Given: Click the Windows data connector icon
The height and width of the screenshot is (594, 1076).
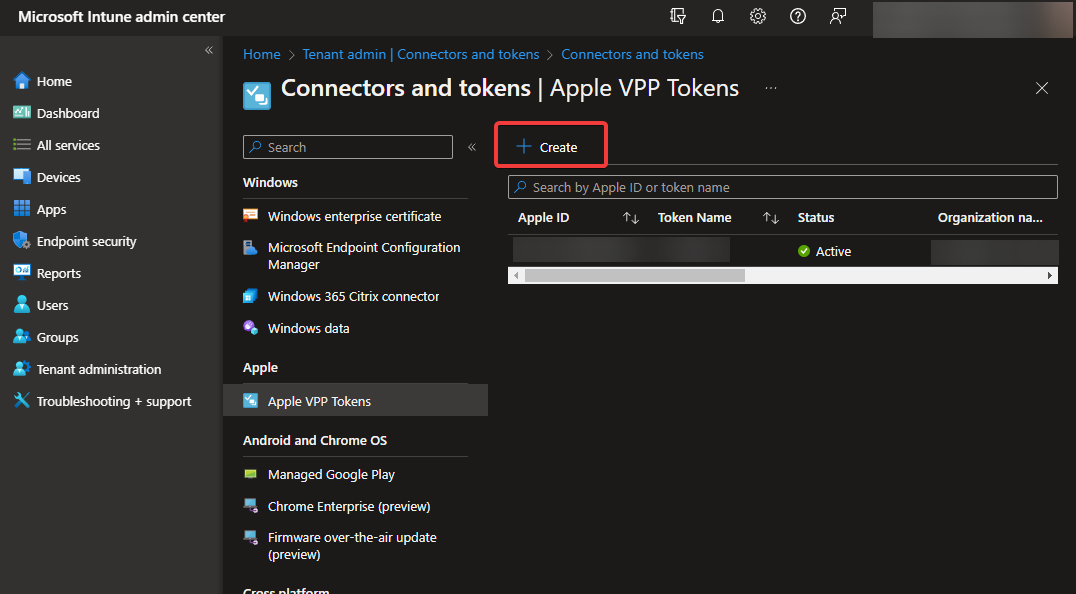Looking at the screenshot, I should click(250, 327).
